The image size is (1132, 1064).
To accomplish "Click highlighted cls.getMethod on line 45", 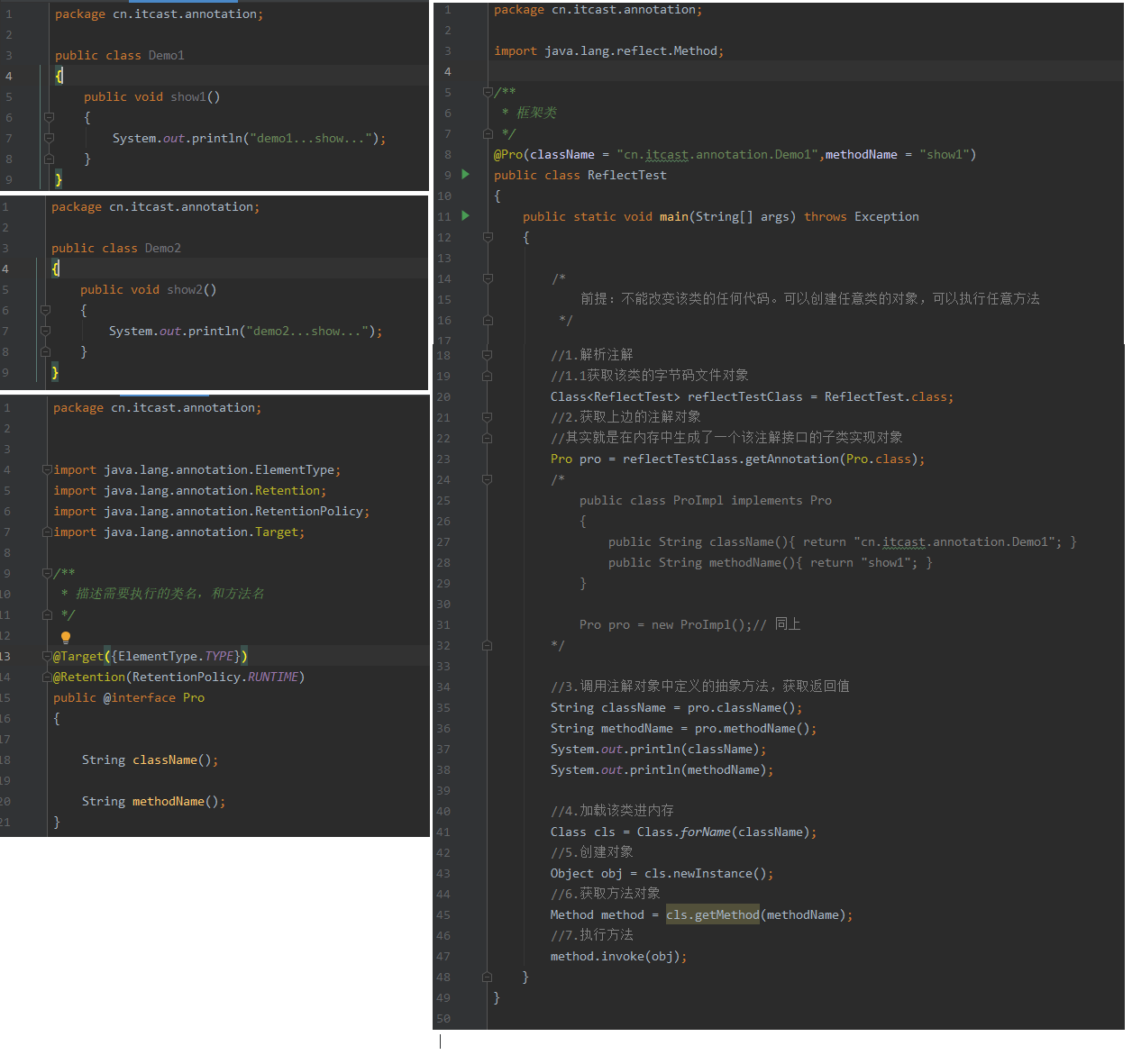I will point(713,914).
